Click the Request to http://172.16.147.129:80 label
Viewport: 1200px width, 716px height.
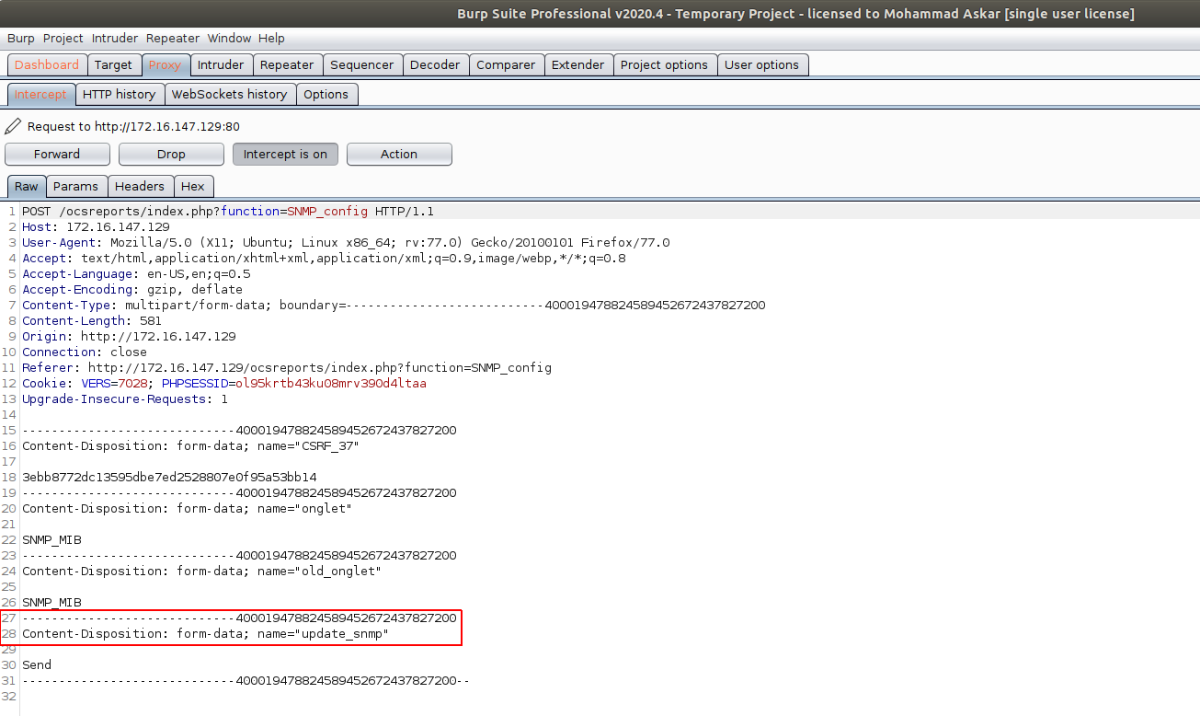tap(133, 126)
